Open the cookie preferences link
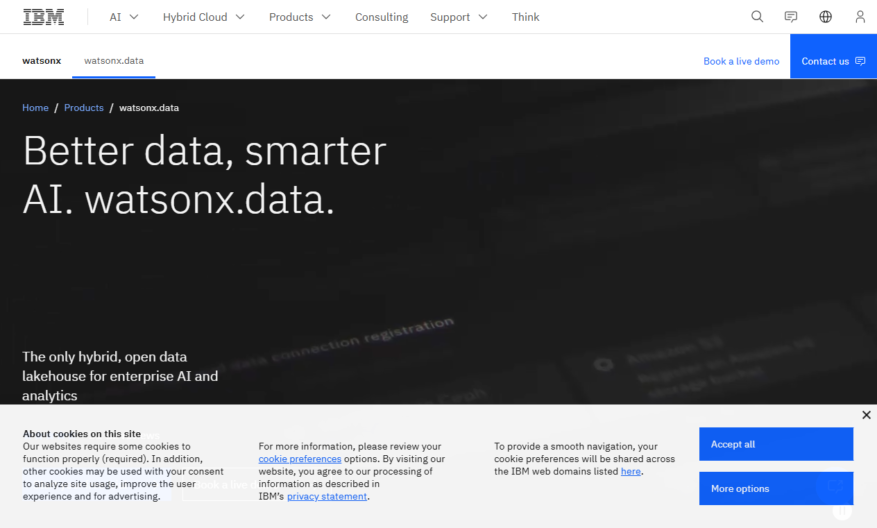This screenshot has height=528, width=877. [300, 459]
